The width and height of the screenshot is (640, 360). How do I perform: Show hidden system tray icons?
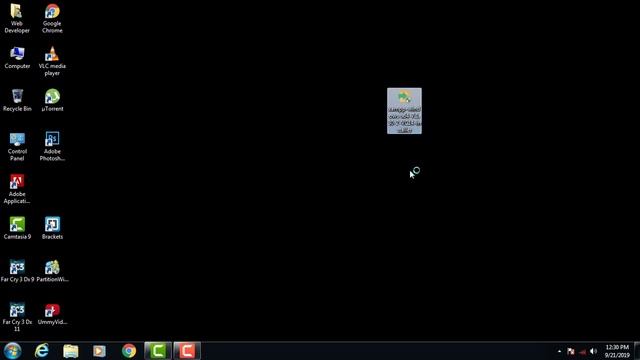click(559, 351)
